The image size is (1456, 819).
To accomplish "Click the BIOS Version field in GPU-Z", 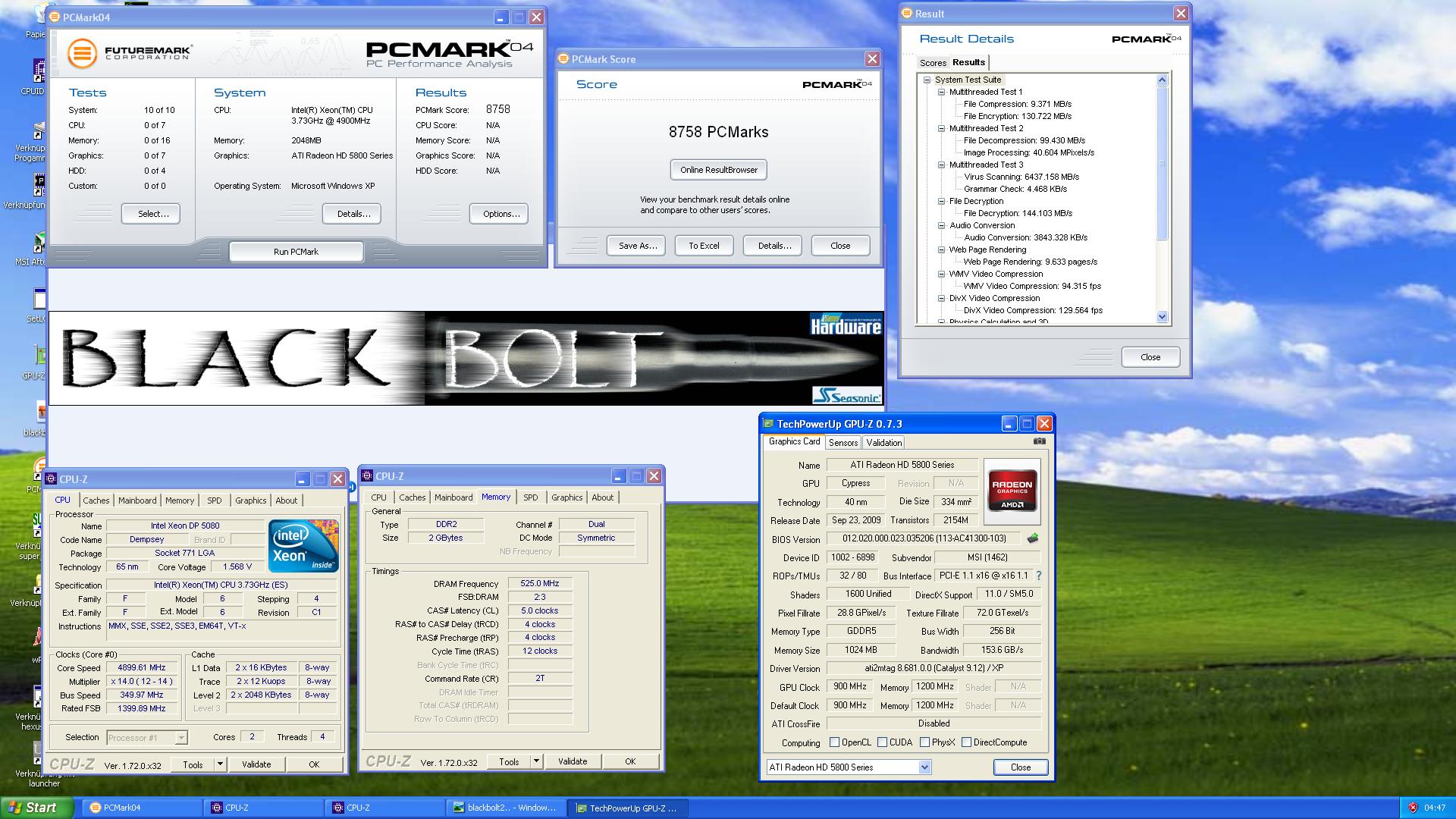I will [924, 538].
